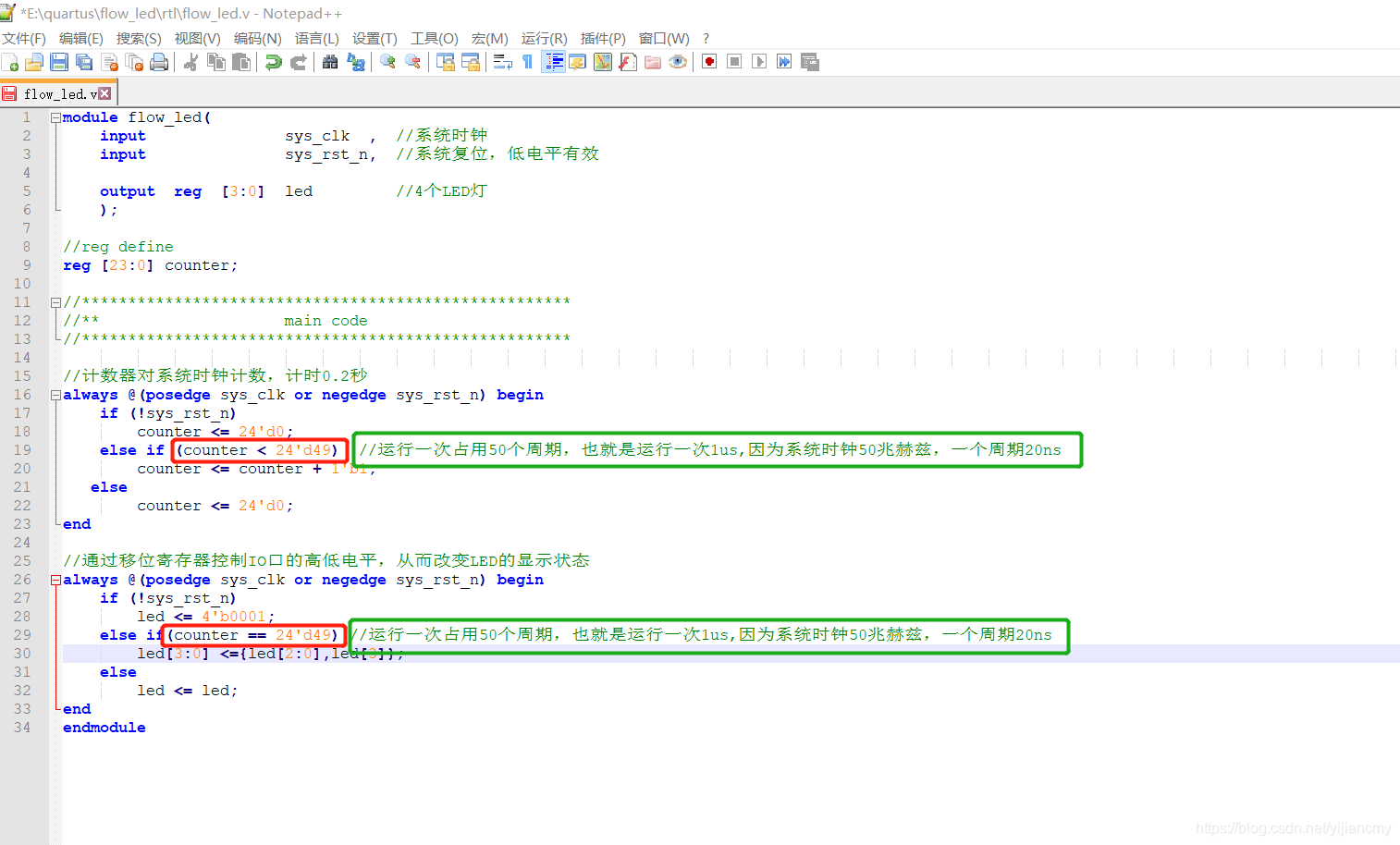Close the flow_led.v tab with its X
This screenshot has width=1400, height=845.
[x=104, y=93]
